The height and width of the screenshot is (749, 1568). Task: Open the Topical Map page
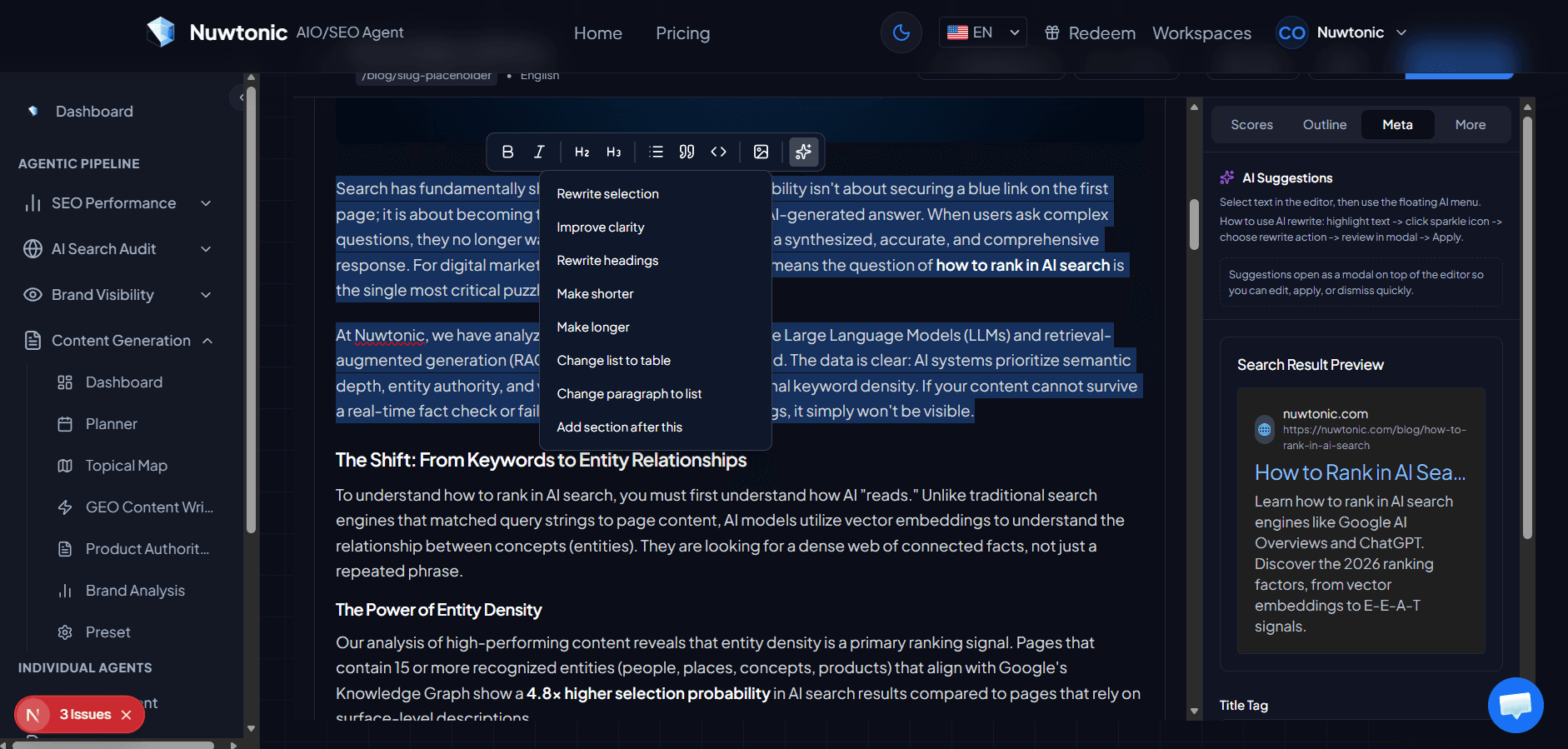(127, 466)
